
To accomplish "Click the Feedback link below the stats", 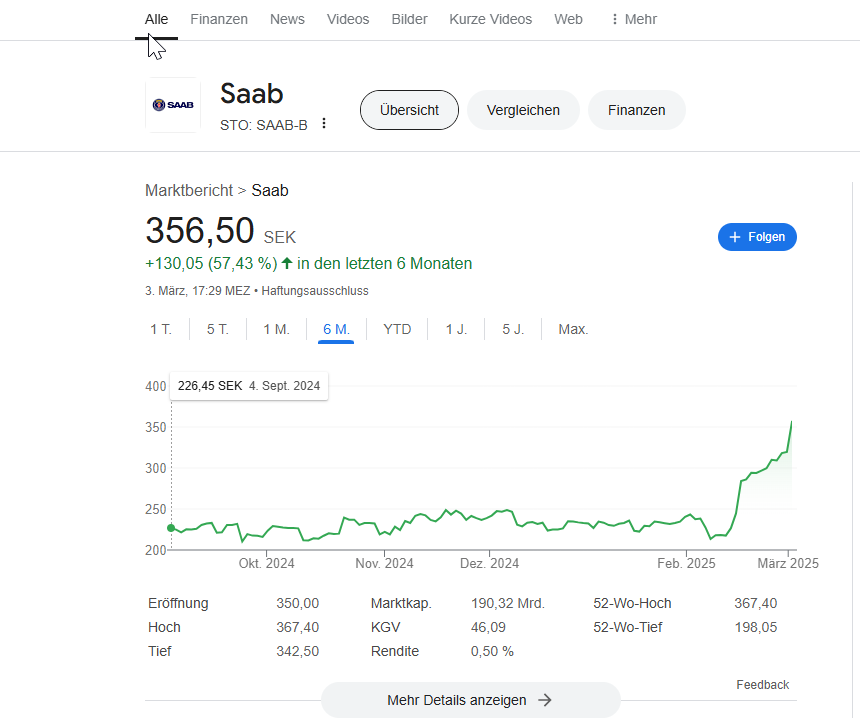I will (762, 685).
